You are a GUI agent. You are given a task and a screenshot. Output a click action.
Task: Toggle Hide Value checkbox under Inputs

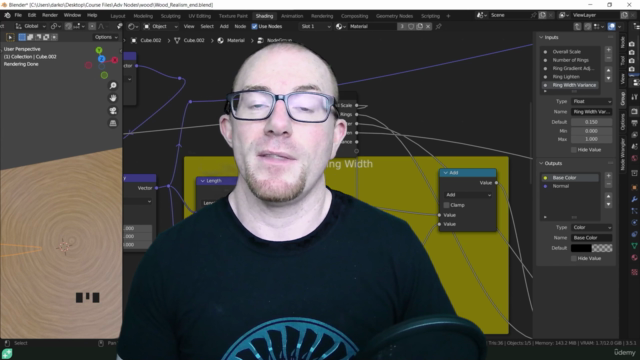(573, 150)
